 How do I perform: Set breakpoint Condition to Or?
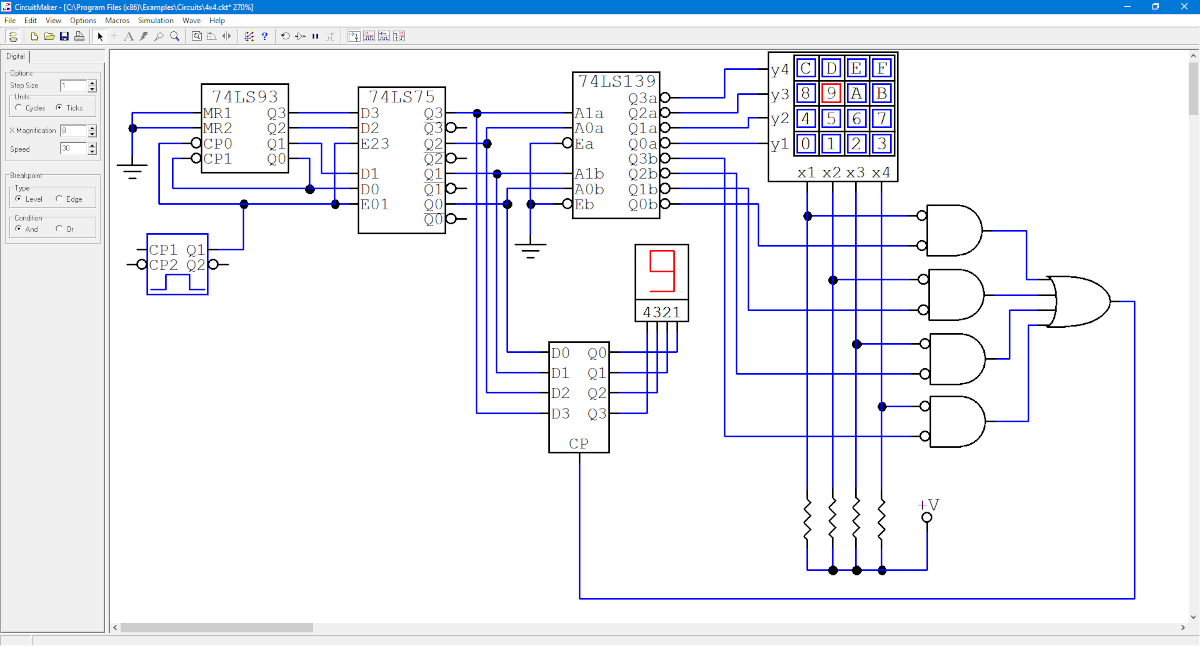coord(58,229)
